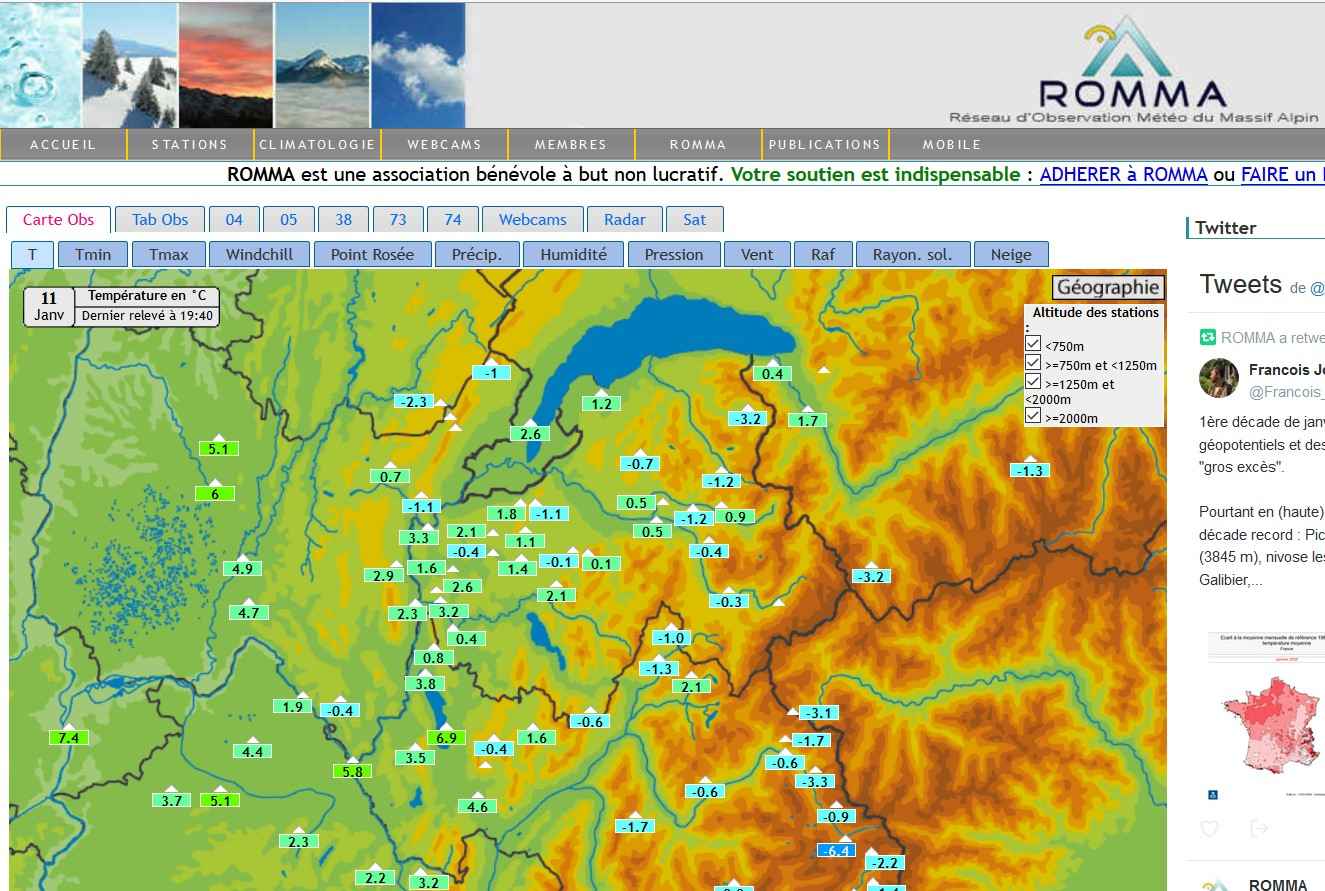Show Rayon. sol. values

click(912, 254)
